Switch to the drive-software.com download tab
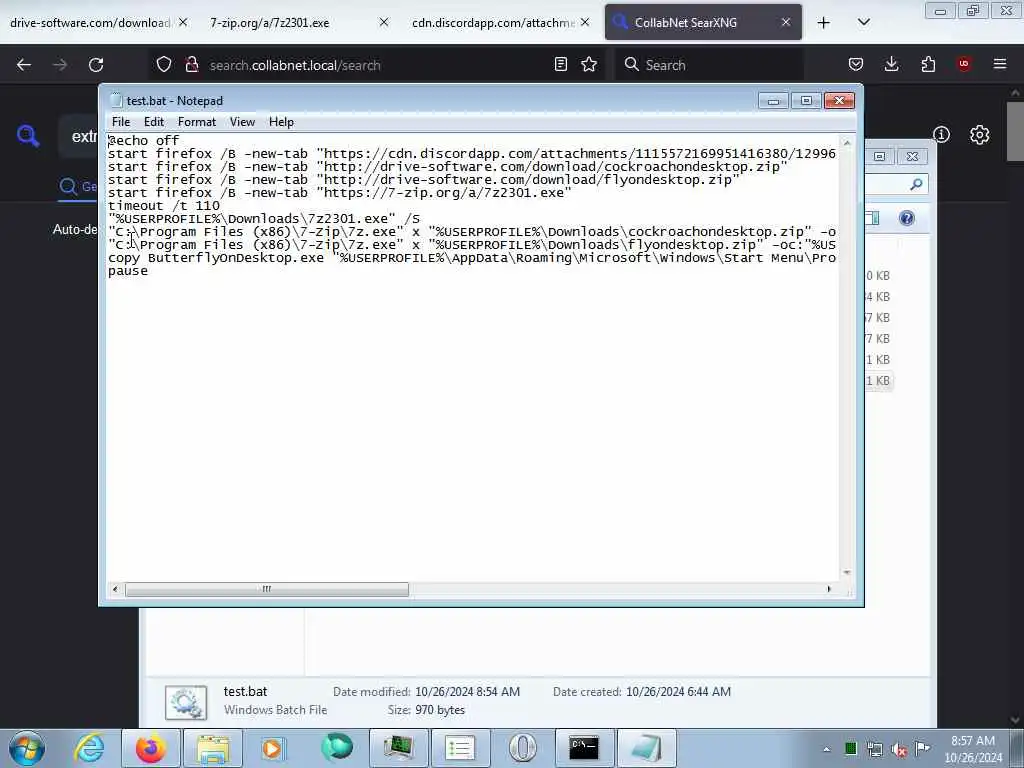Viewport: 1024px width, 768px height. [x=90, y=23]
